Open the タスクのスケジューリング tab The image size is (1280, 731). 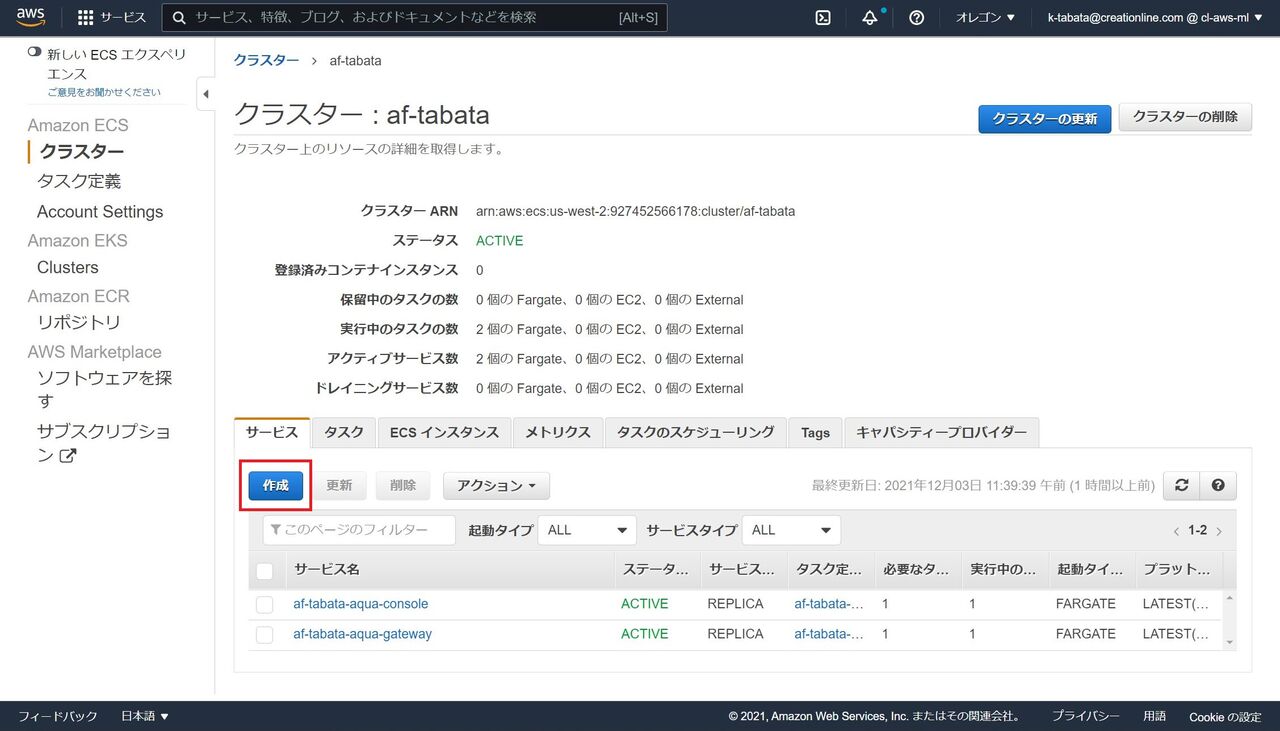(x=696, y=432)
